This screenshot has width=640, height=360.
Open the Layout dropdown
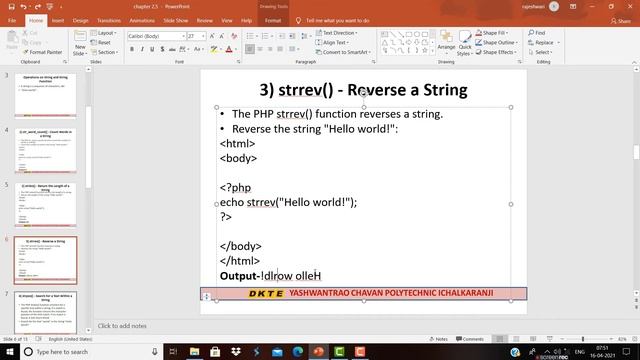[x=104, y=33]
